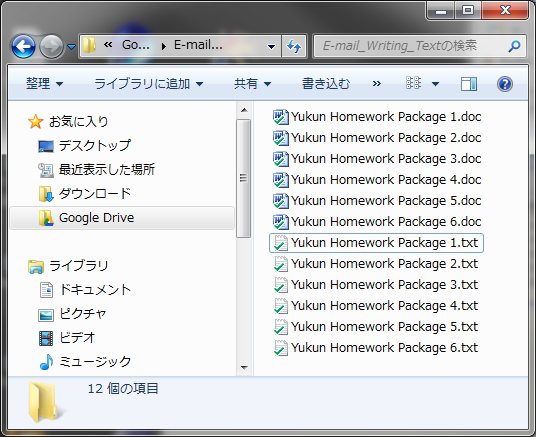Click the refresh icon beside the address bar

click(x=294, y=46)
